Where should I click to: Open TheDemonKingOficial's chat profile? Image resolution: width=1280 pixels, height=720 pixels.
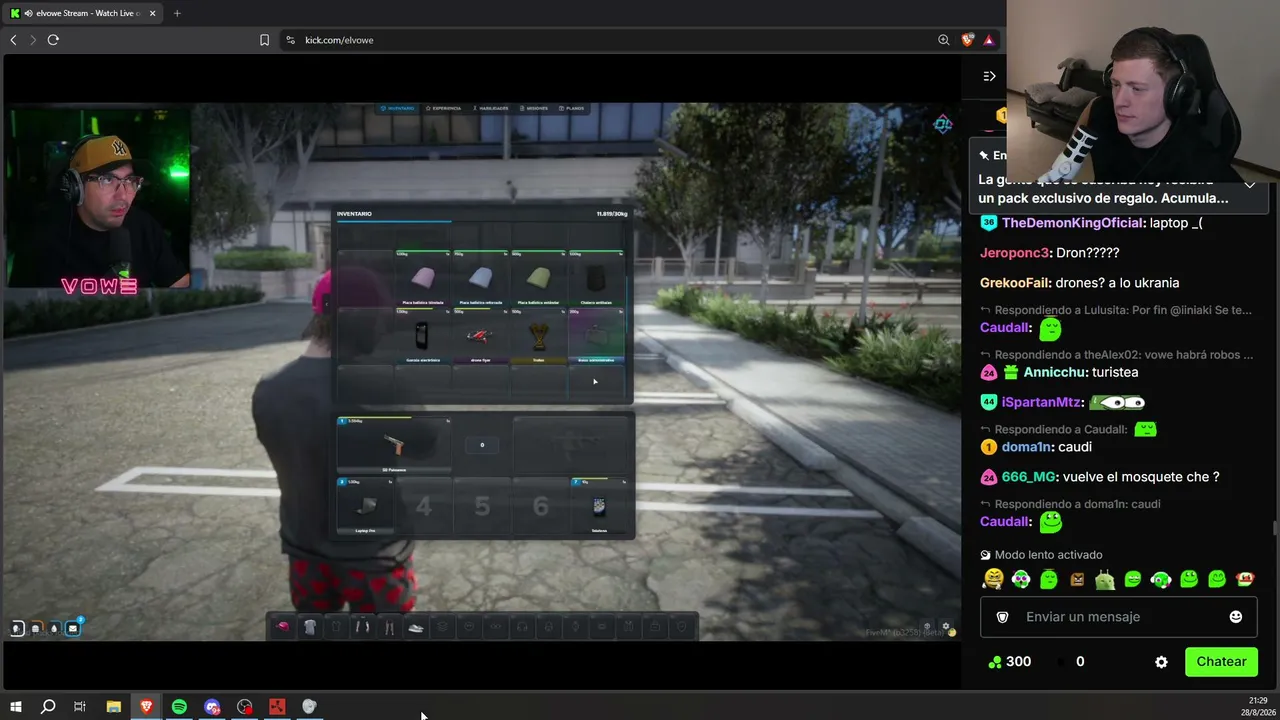[x=1072, y=223]
